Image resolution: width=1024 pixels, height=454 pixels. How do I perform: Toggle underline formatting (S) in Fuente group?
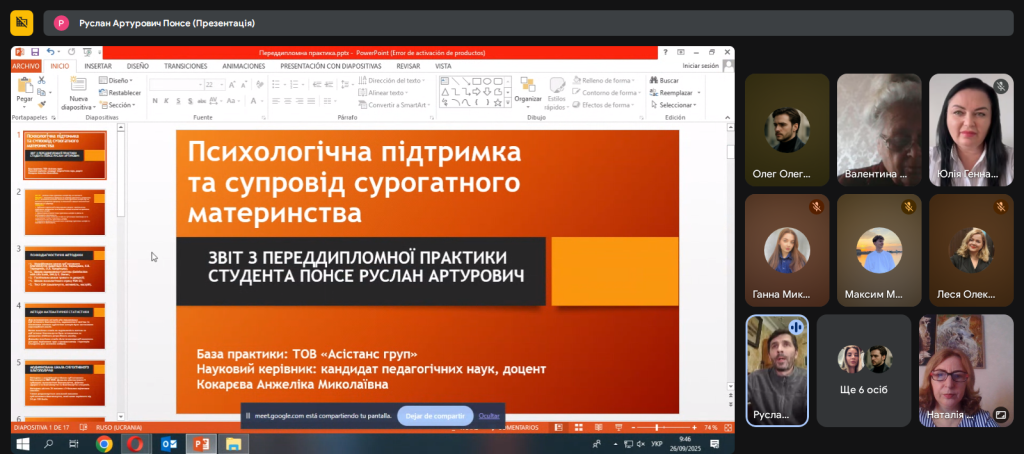pos(176,103)
